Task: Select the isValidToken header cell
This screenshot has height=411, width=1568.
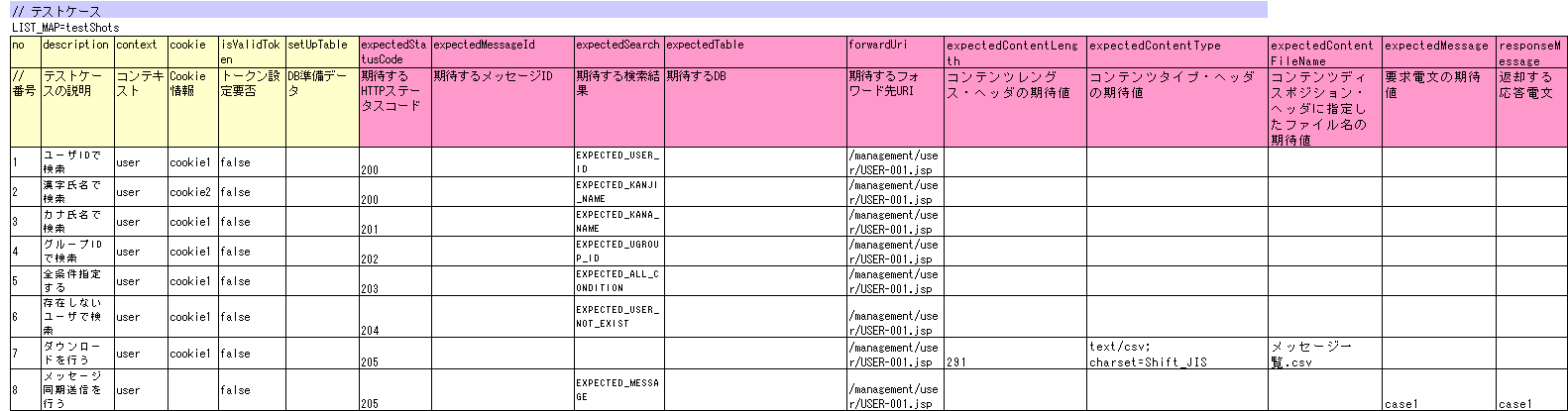Action: point(252,51)
